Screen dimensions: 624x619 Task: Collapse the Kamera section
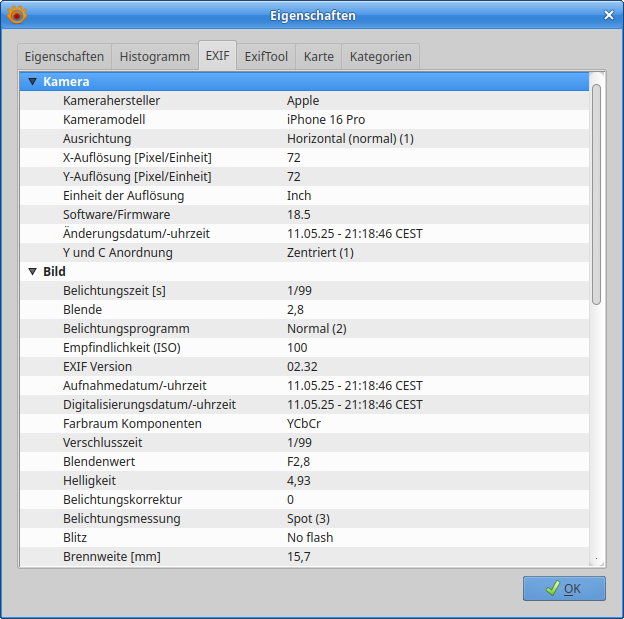coord(32,82)
